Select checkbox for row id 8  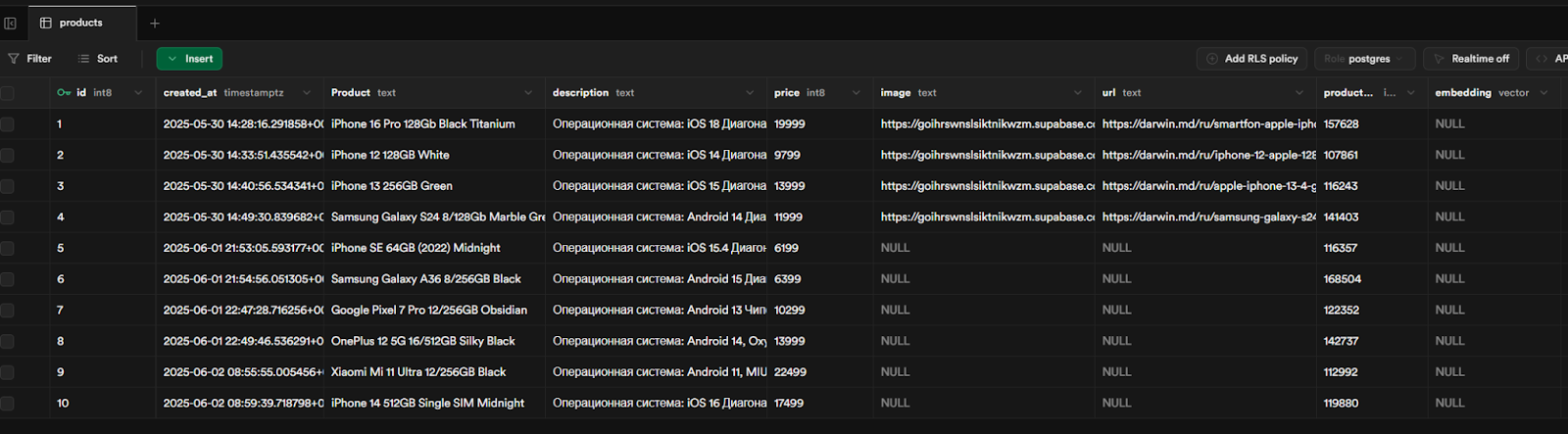point(8,341)
